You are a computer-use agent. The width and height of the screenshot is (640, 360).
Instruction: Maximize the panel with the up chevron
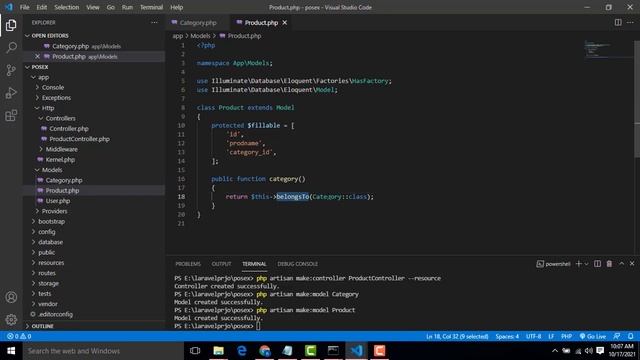[621, 264]
